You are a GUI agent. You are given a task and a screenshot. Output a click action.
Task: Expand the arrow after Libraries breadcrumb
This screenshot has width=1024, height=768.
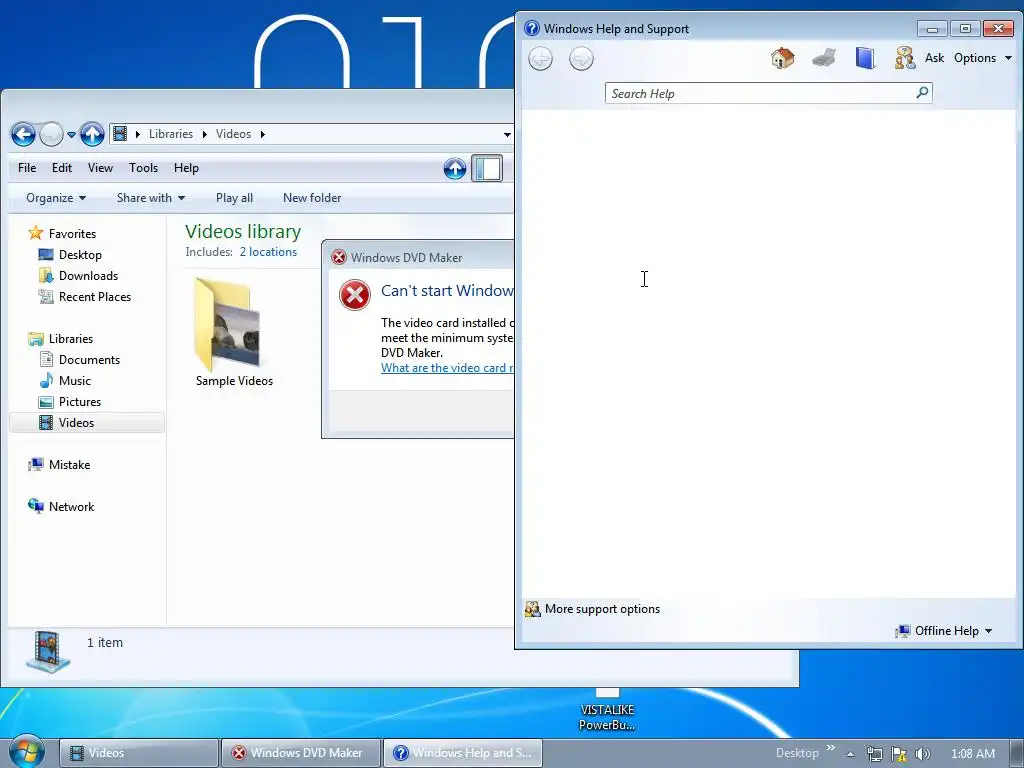click(x=204, y=134)
